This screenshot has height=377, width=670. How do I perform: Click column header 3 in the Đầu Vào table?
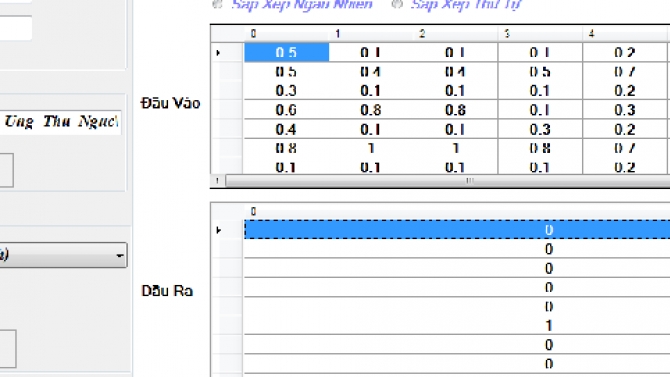[540, 34]
